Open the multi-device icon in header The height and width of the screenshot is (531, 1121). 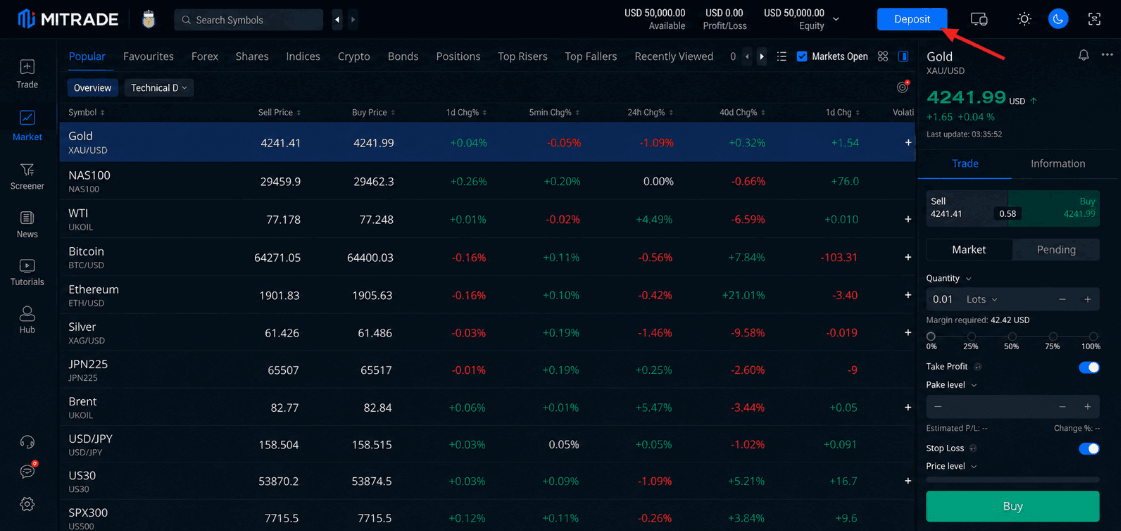[x=979, y=19]
